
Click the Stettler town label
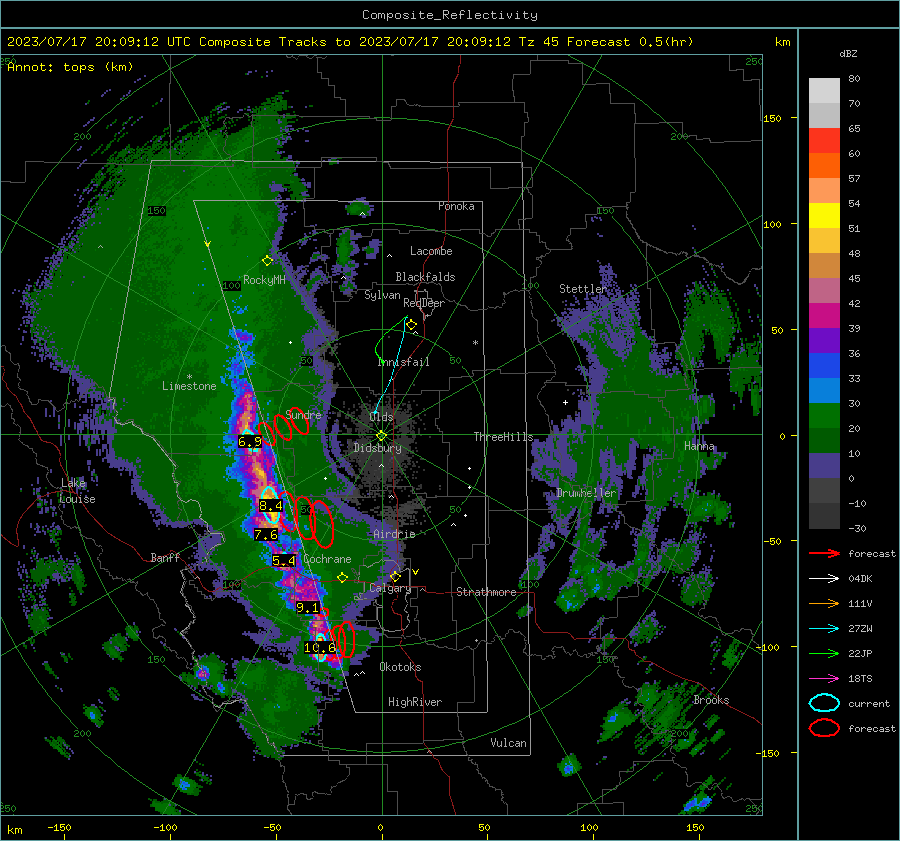(583, 289)
